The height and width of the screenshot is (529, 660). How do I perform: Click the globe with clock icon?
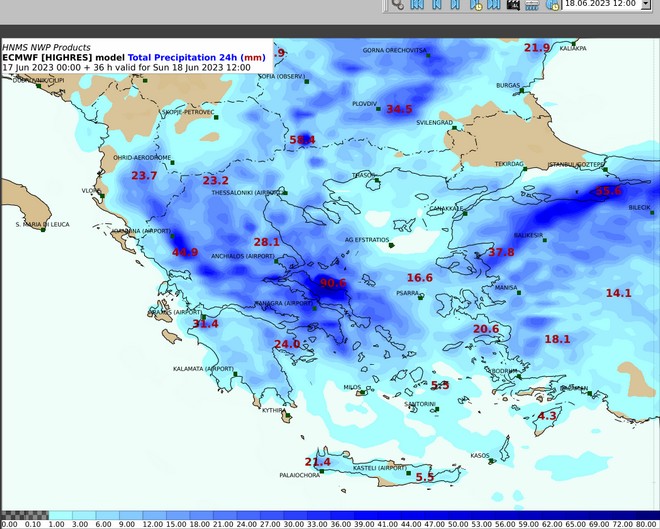[x=552, y=5]
